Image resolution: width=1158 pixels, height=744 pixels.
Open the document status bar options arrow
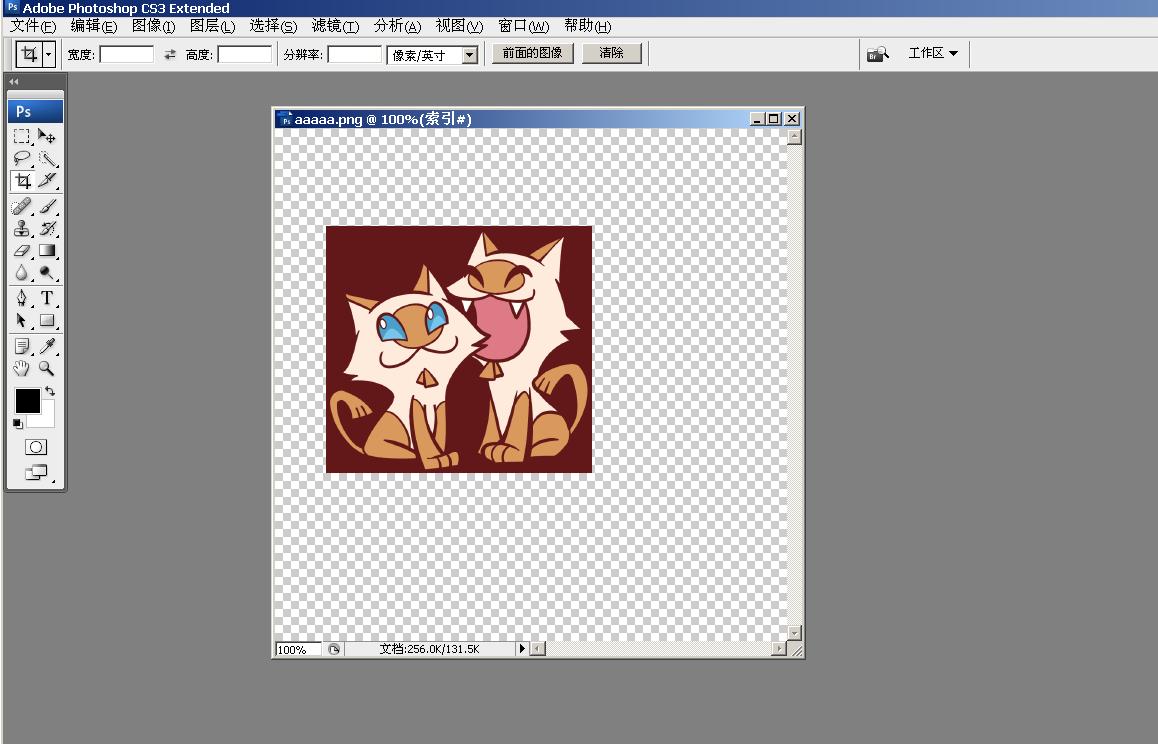(x=521, y=649)
